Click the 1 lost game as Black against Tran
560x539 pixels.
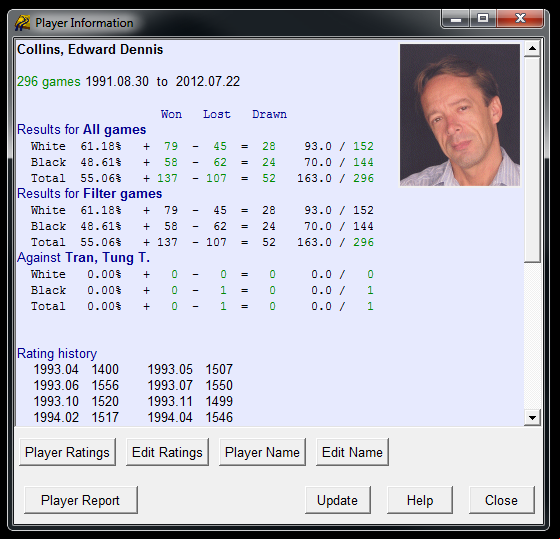pos(223,290)
